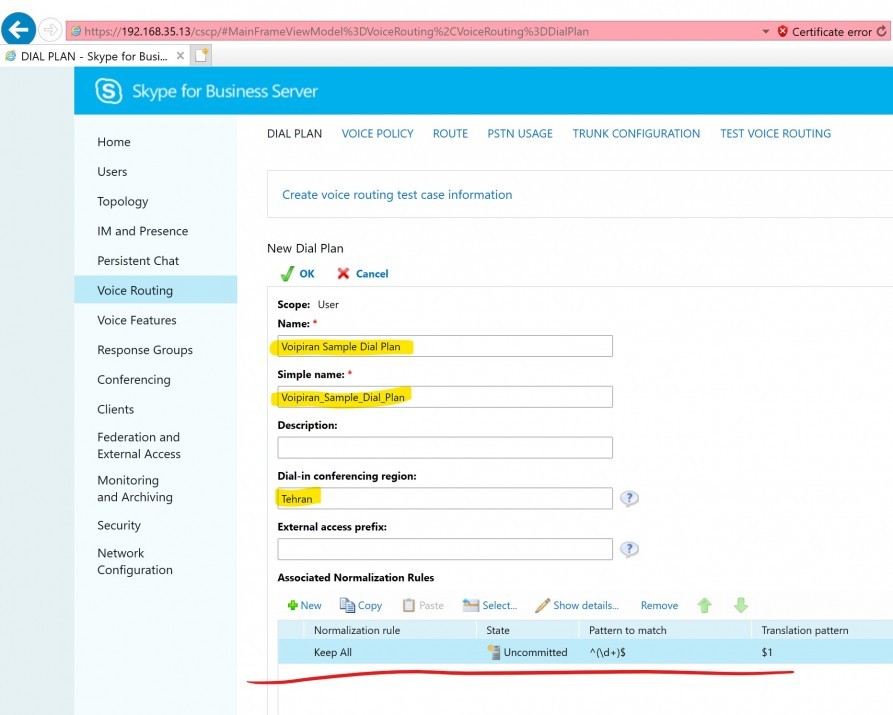Click the $1 translation pattern cell
Image resolution: width=893 pixels, height=715 pixels.
(x=767, y=652)
